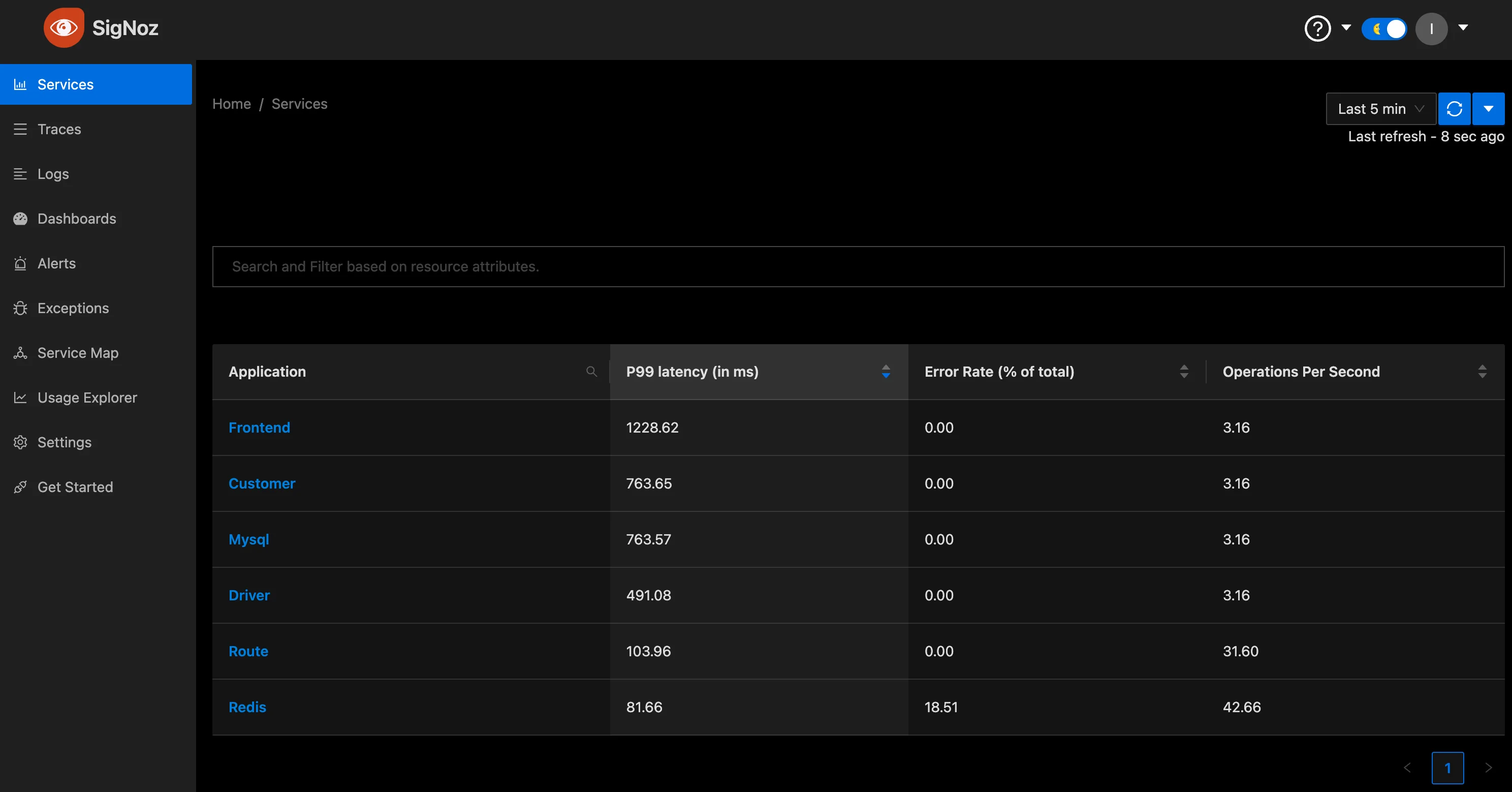Open Get Started in the sidebar menu

point(96,486)
